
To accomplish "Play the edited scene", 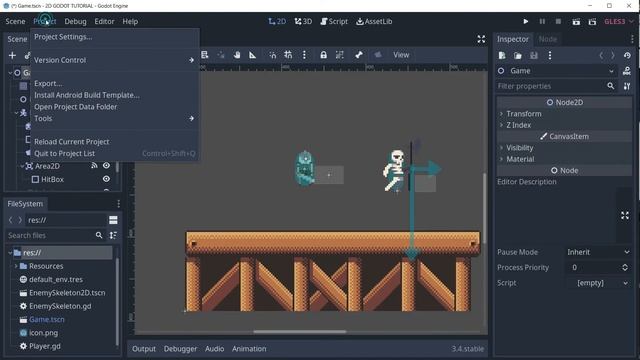I will (x=576, y=21).
